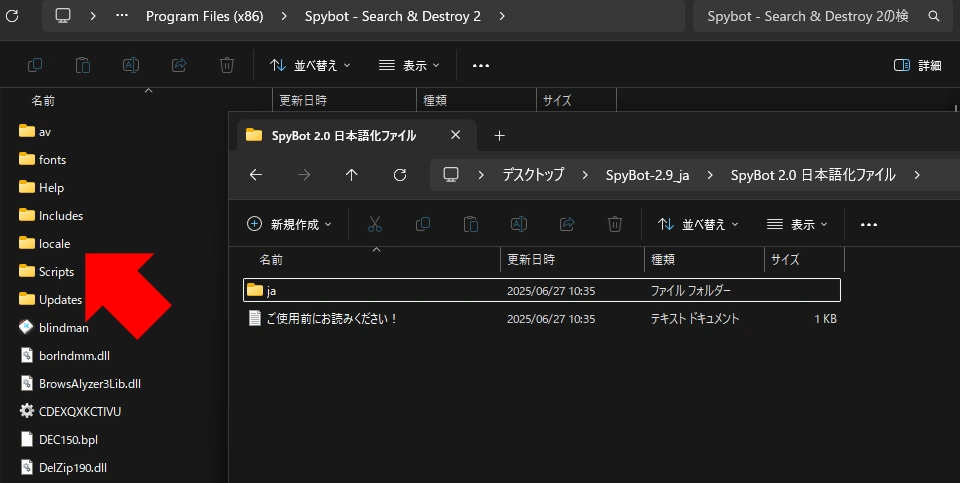
Task: Select the ja folder
Action: tap(542, 290)
